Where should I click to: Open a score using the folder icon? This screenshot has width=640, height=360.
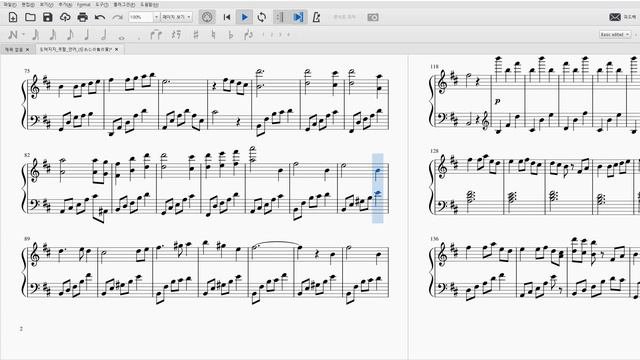(x=30, y=17)
